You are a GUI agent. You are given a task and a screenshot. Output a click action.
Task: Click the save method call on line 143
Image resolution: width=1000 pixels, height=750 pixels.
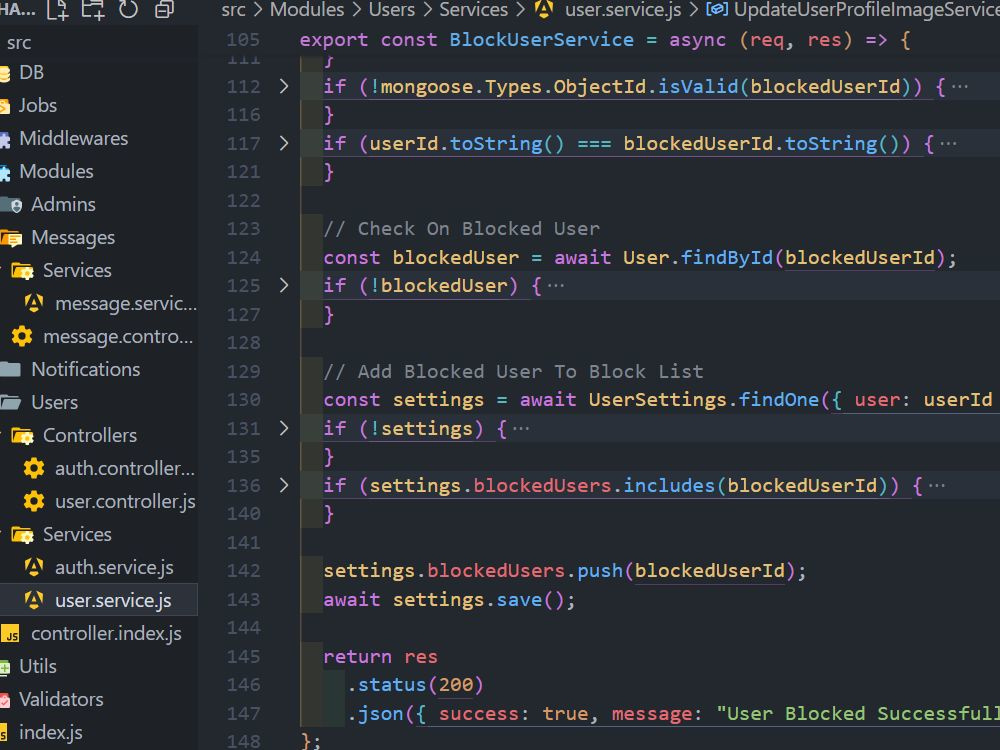point(518,599)
